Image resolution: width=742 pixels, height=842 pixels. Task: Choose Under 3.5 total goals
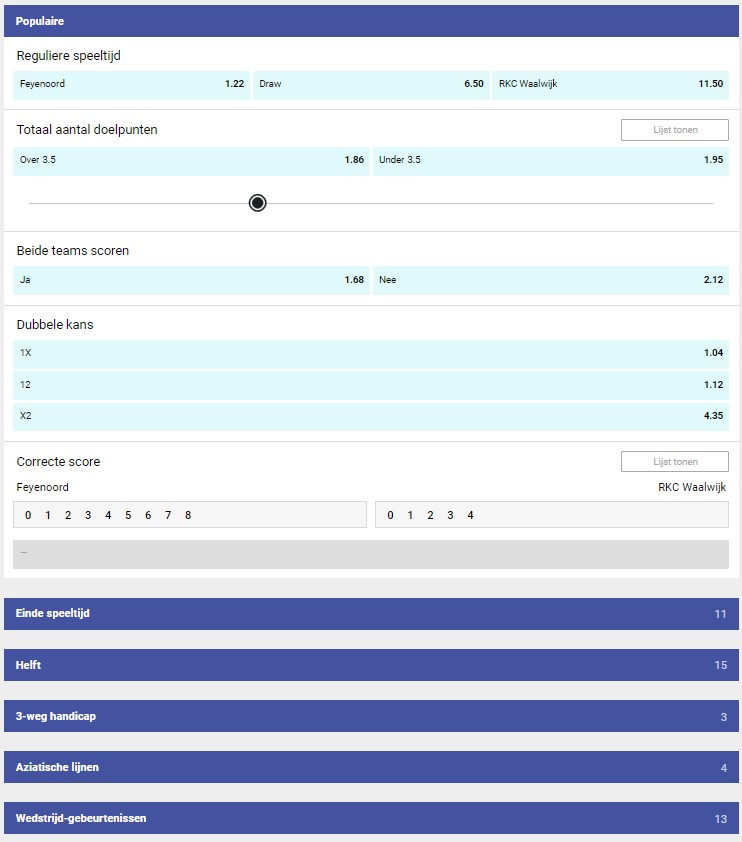550,160
